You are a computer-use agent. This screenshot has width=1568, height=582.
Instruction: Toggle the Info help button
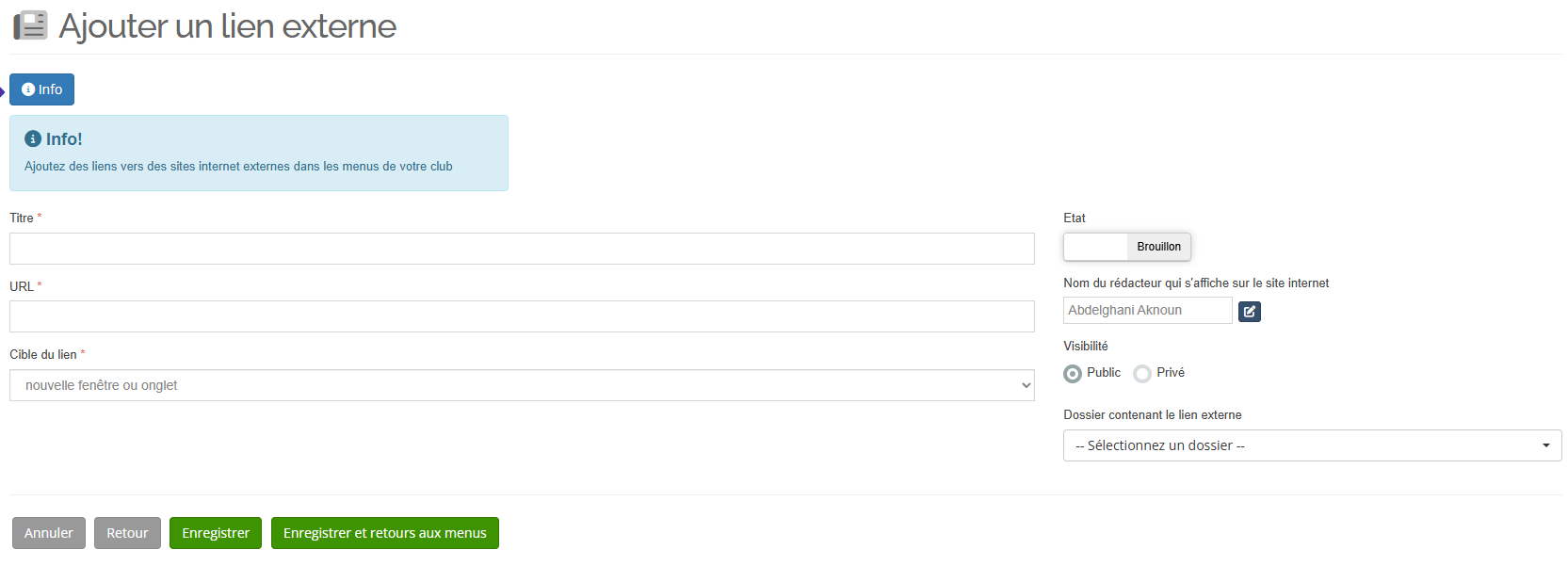coord(42,89)
